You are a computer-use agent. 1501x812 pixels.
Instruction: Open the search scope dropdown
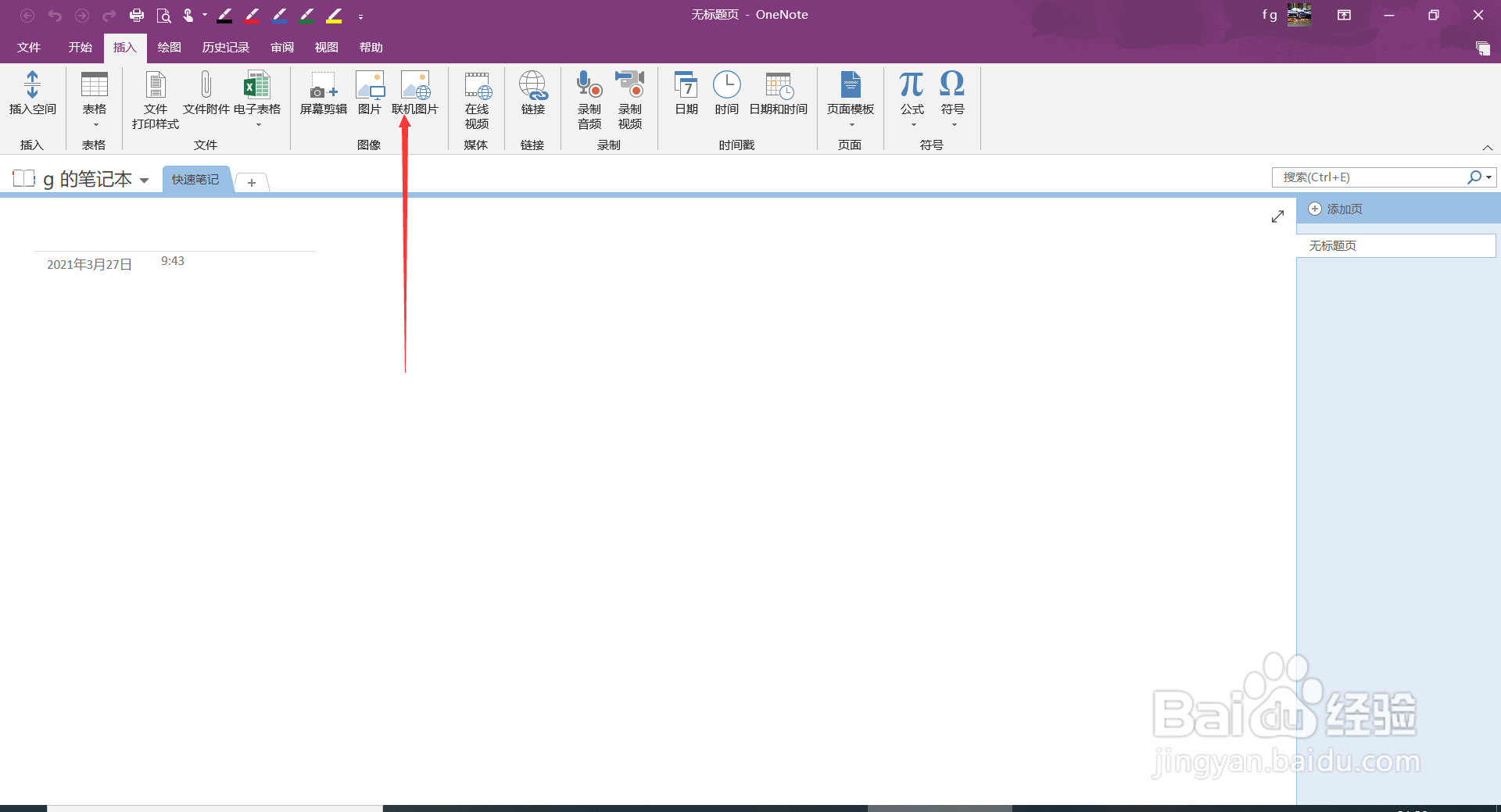point(1488,177)
